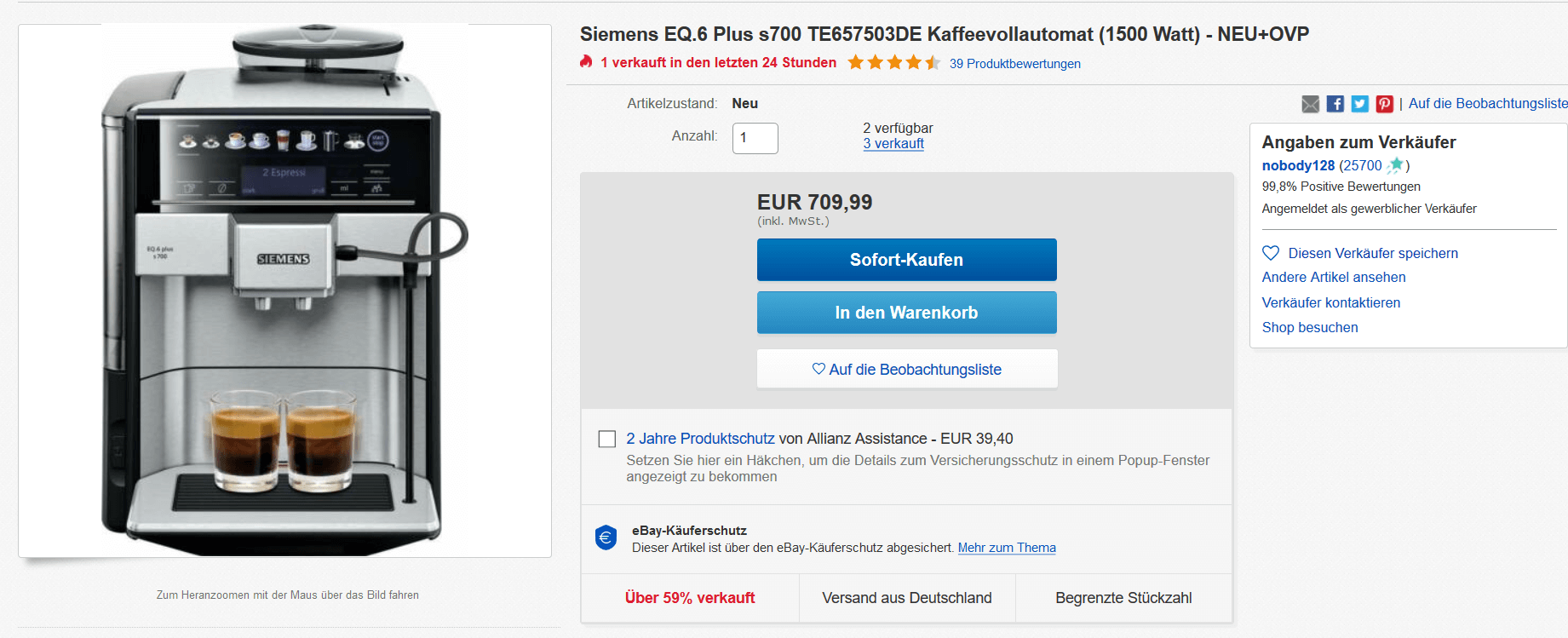Share the listing on Twitter

click(1359, 104)
